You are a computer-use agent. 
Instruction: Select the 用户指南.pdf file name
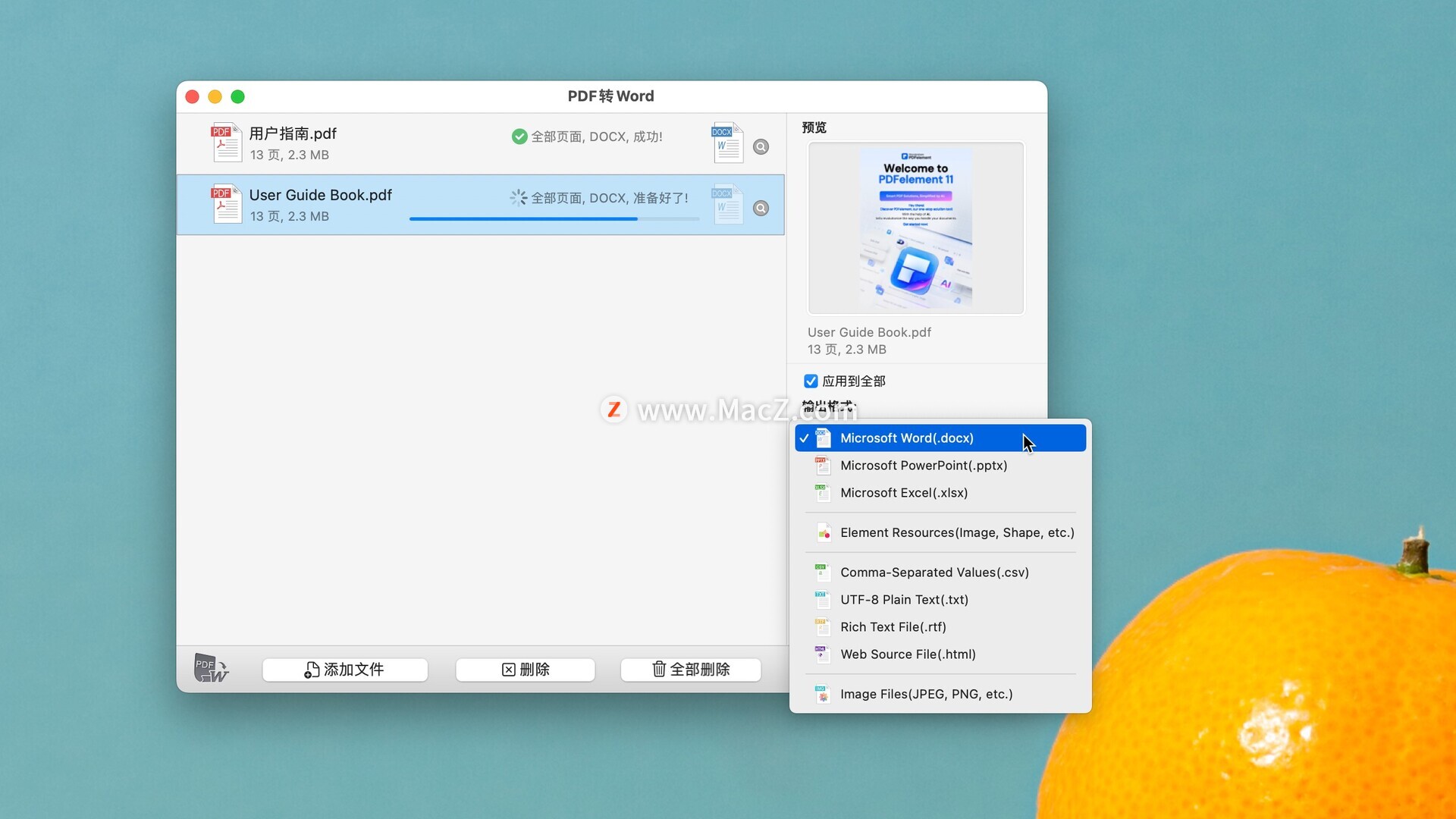tap(293, 134)
